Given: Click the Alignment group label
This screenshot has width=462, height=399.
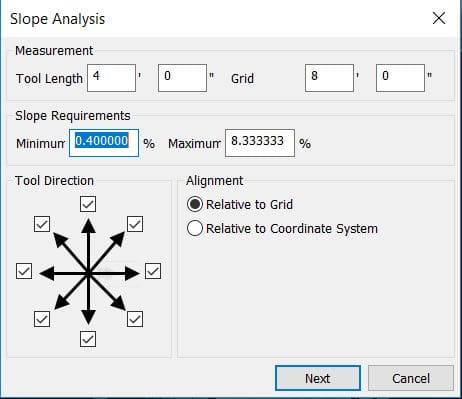Looking at the screenshot, I should click(215, 181).
